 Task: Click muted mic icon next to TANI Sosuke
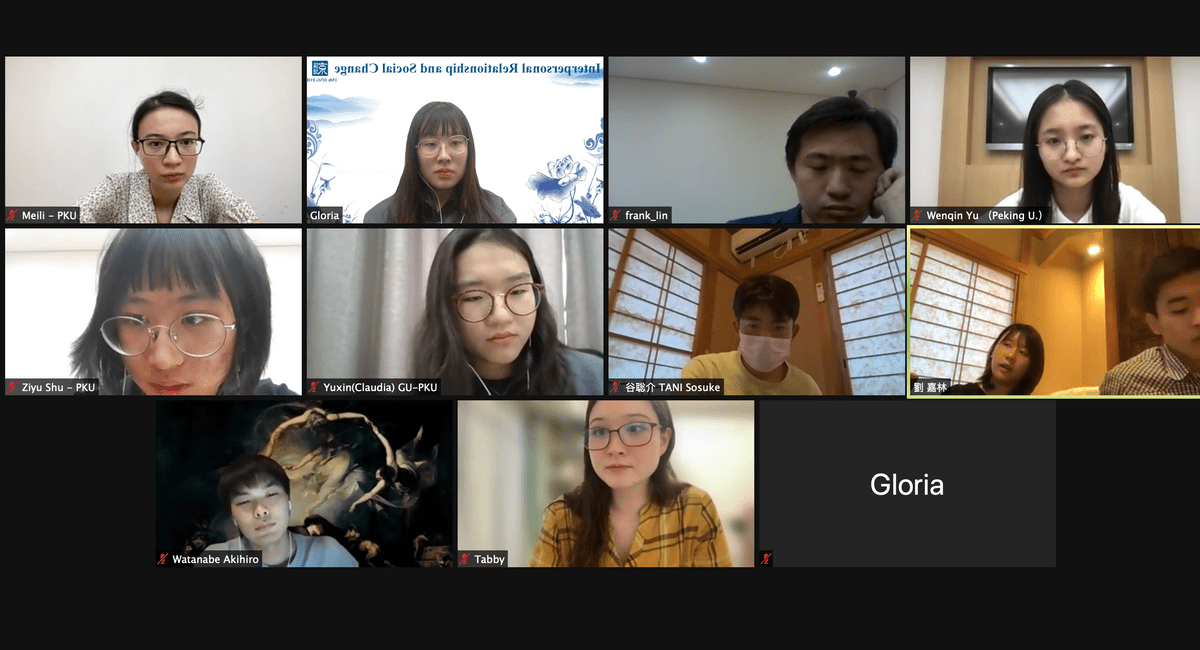point(617,387)
